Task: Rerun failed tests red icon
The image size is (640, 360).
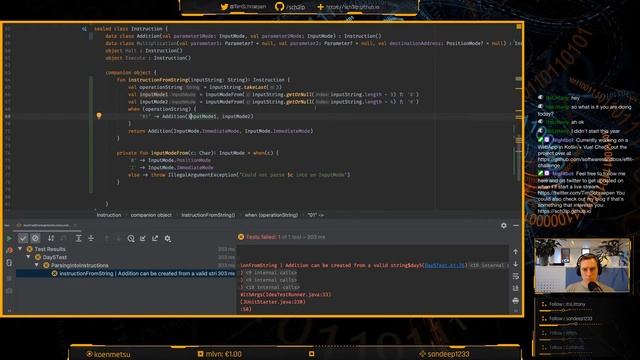Action: point(9,250)
